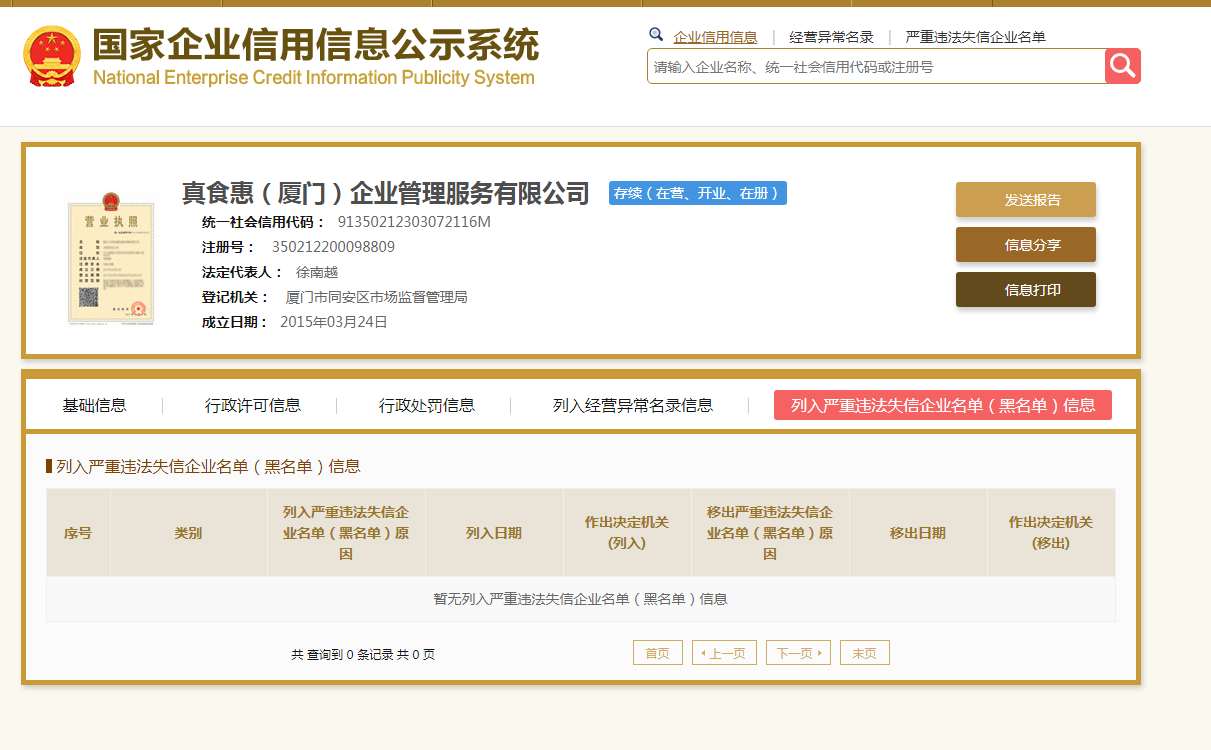Click the 移出日期 column header
Viewport: 1211px width, 750px height.
[x=918, y=533]
